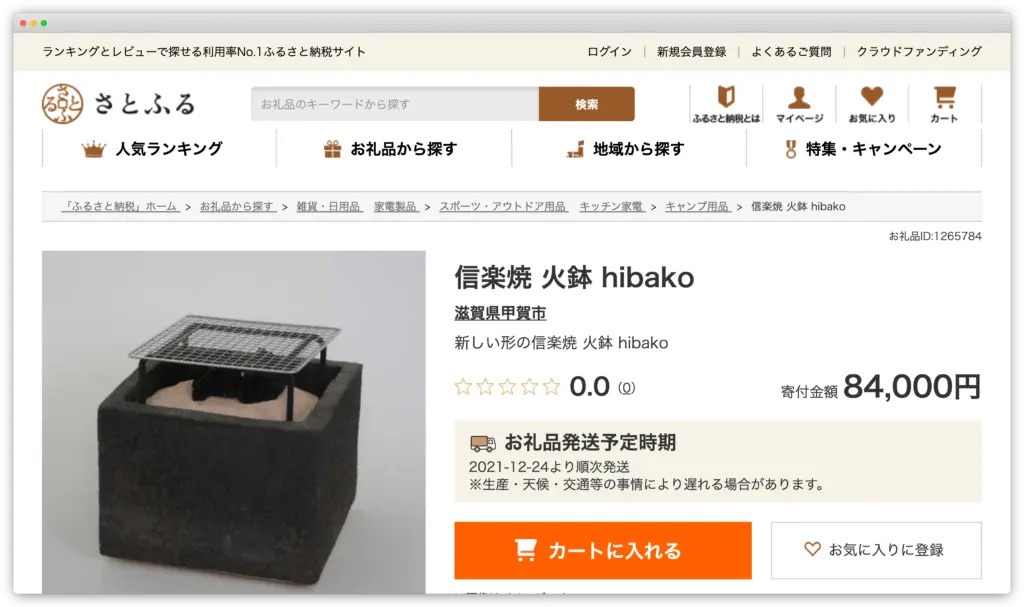The image size is (1024, 607).
Task: Click the medal icon beside 特集・キャンペーン
Action: click(x=791, y=150)
